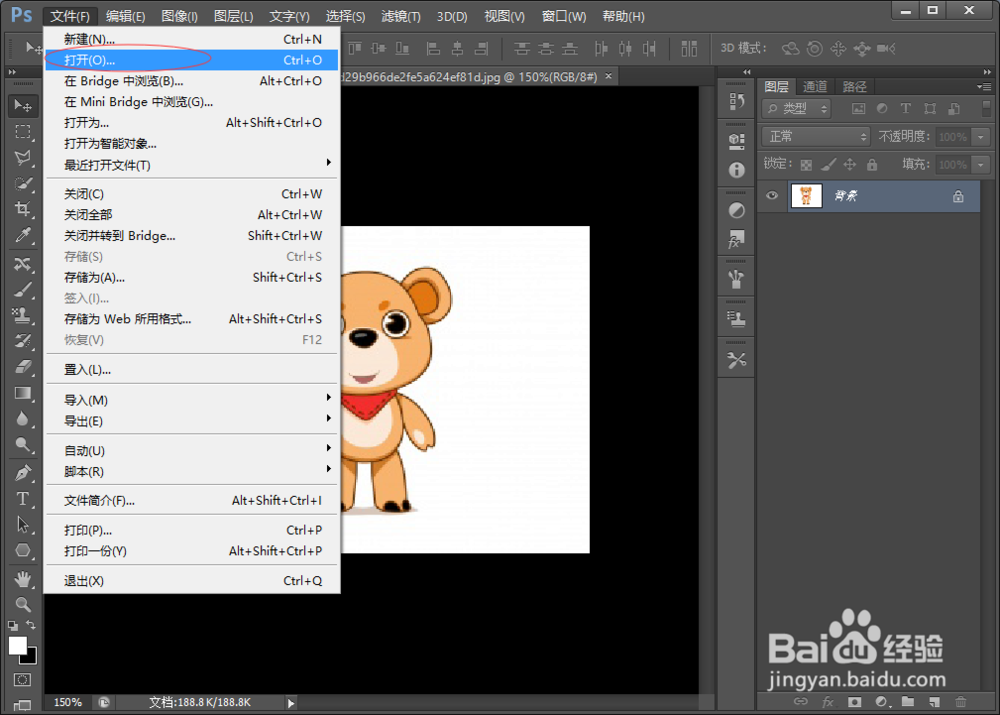1000x715 pixels.
Task: Open the 正常 blend mode dropdown
Action: click(x=816, y=136)
